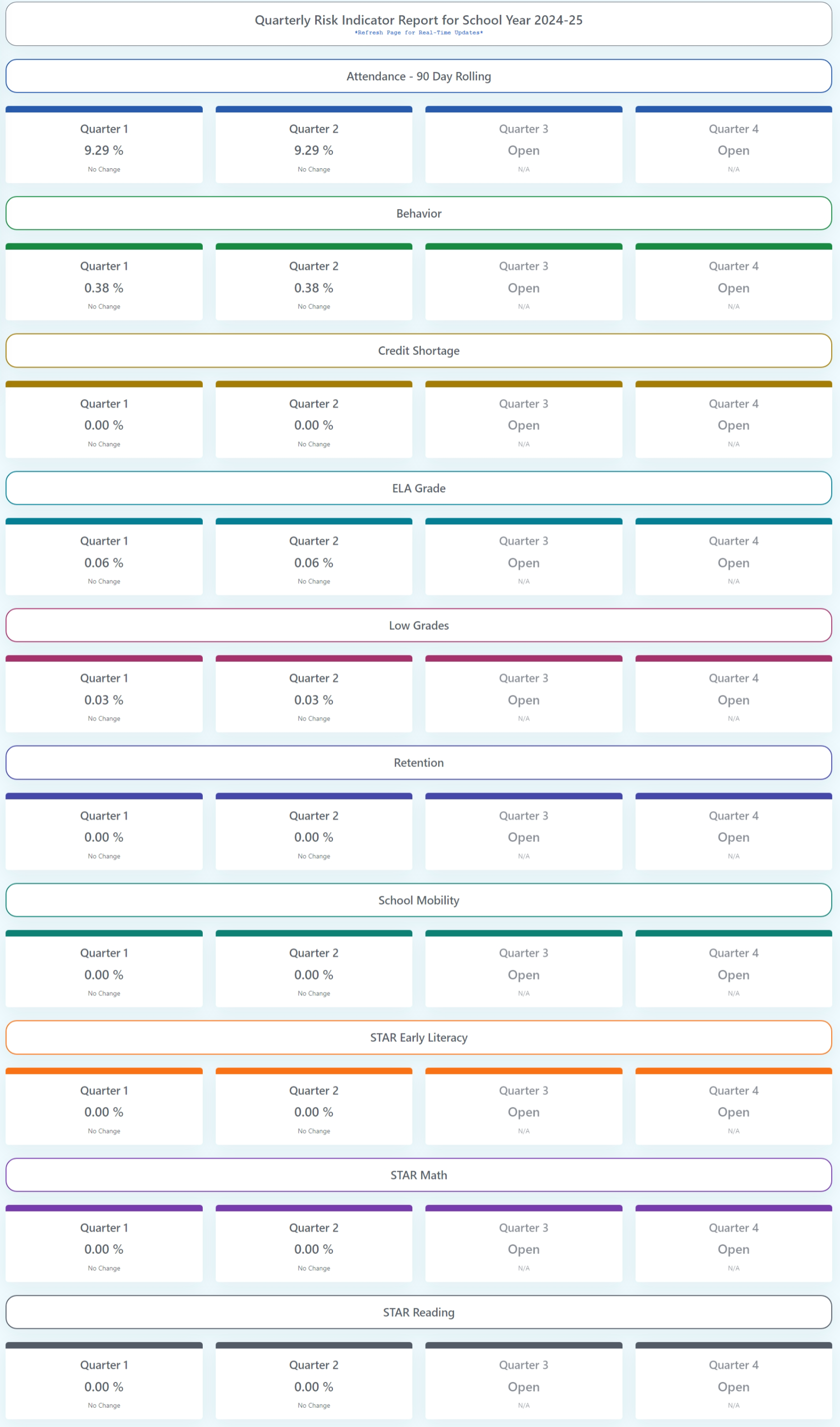Click the Quarterly Risk Indicator Report title
The image size is (840, 1427).
[419, 20]
